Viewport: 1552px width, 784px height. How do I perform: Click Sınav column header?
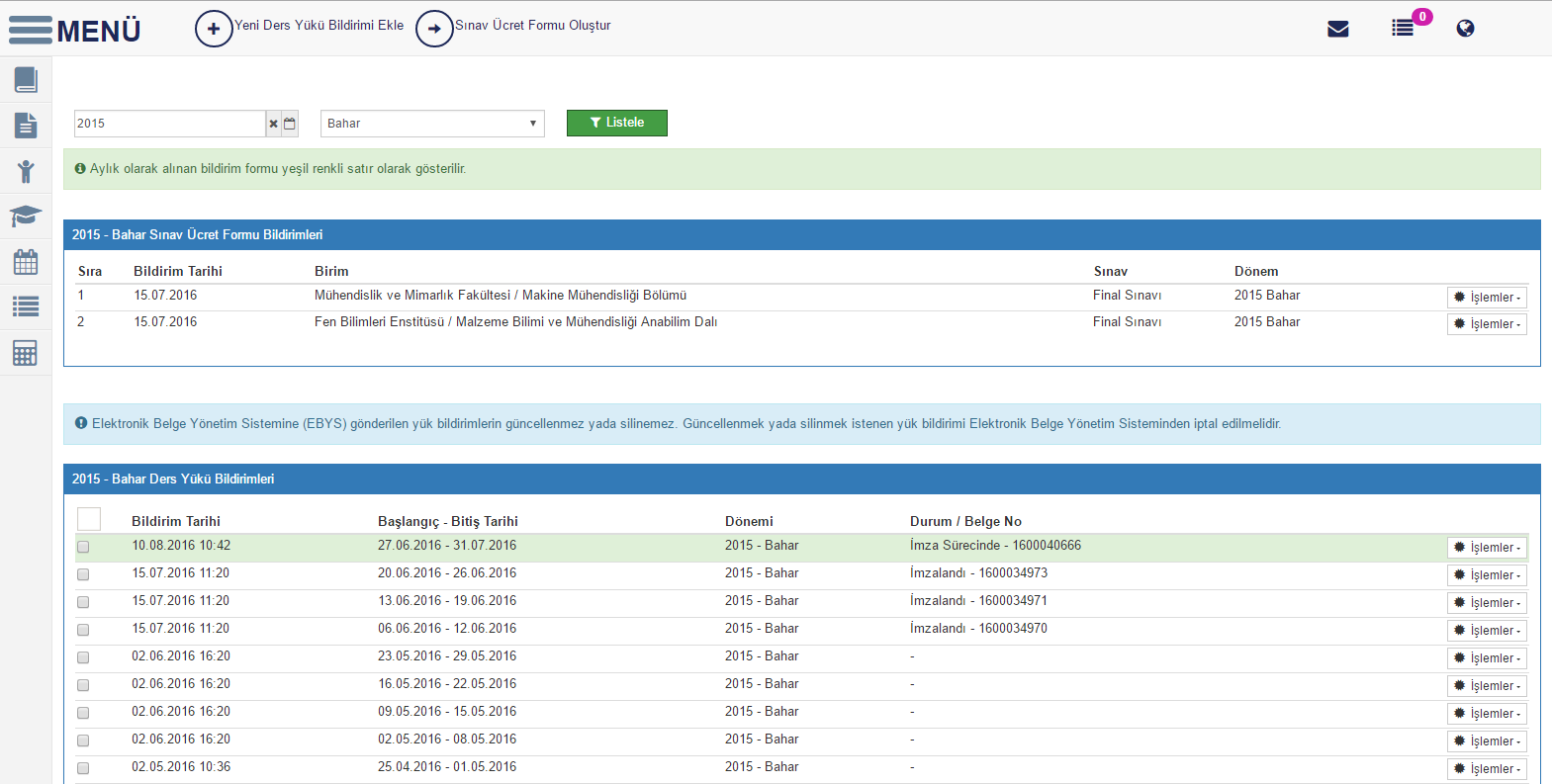[1111, 271]
